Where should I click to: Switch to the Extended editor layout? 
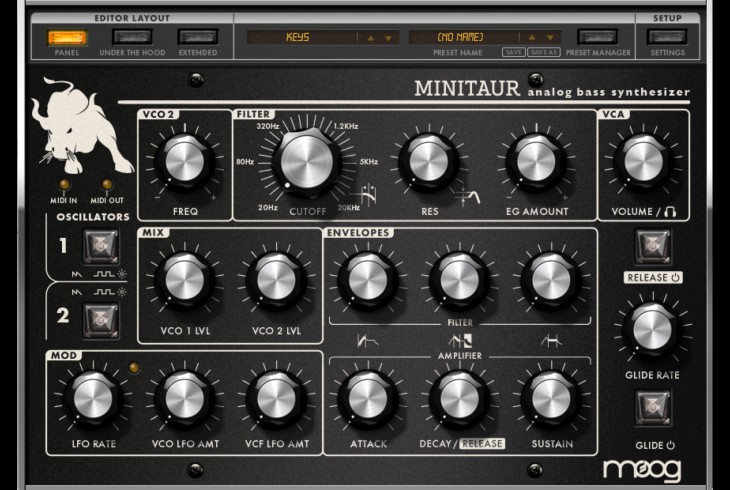(197, 38)
